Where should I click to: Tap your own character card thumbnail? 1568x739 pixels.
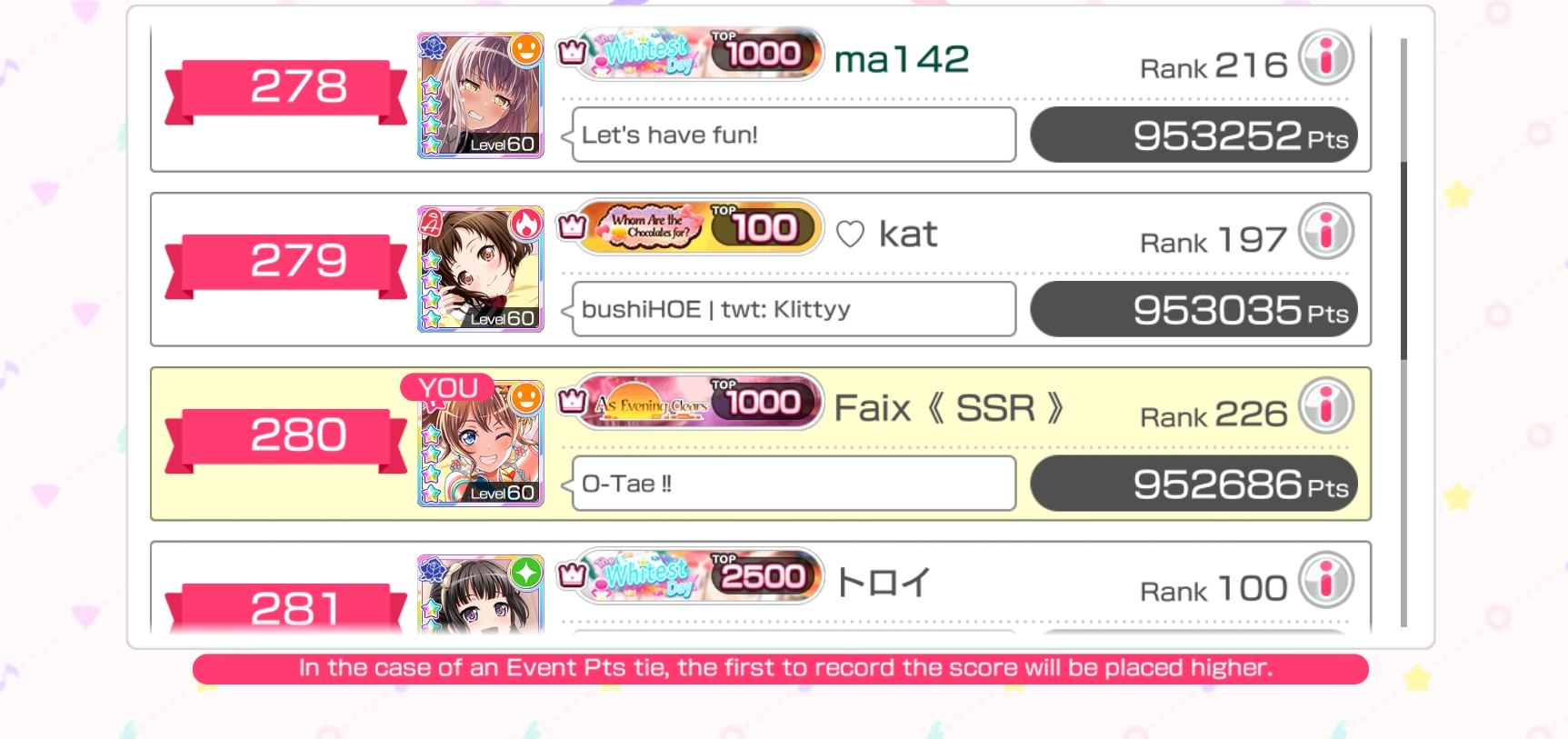click(480, 444)
